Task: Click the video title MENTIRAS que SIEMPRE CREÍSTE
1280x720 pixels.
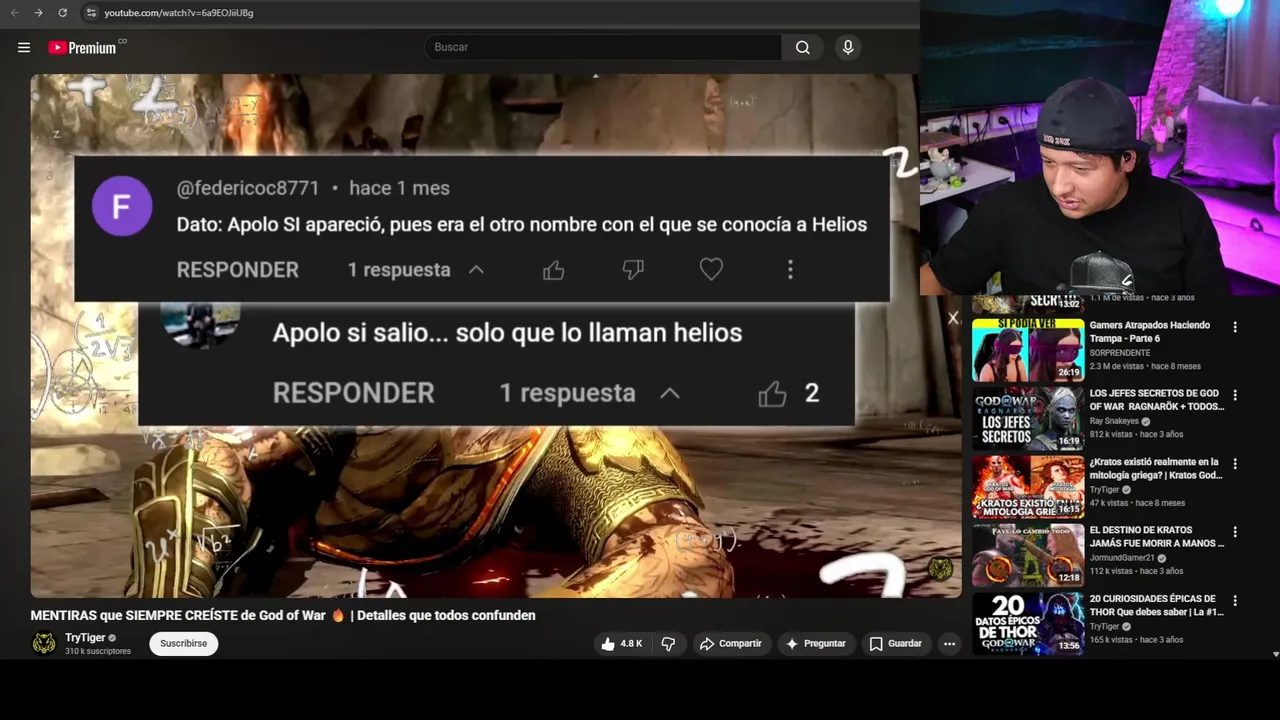Action: pyautogui.click(x=283, y=615)
